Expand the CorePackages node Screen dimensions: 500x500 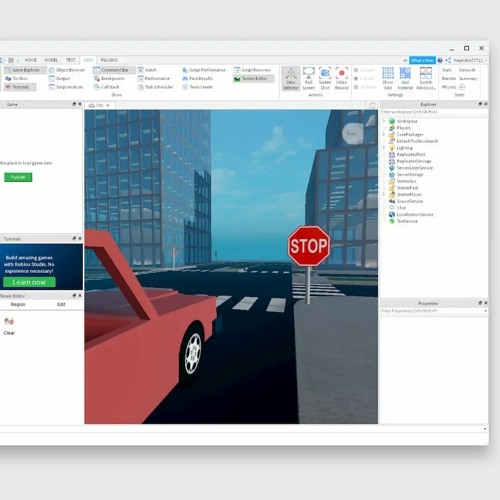coord(383,134)
